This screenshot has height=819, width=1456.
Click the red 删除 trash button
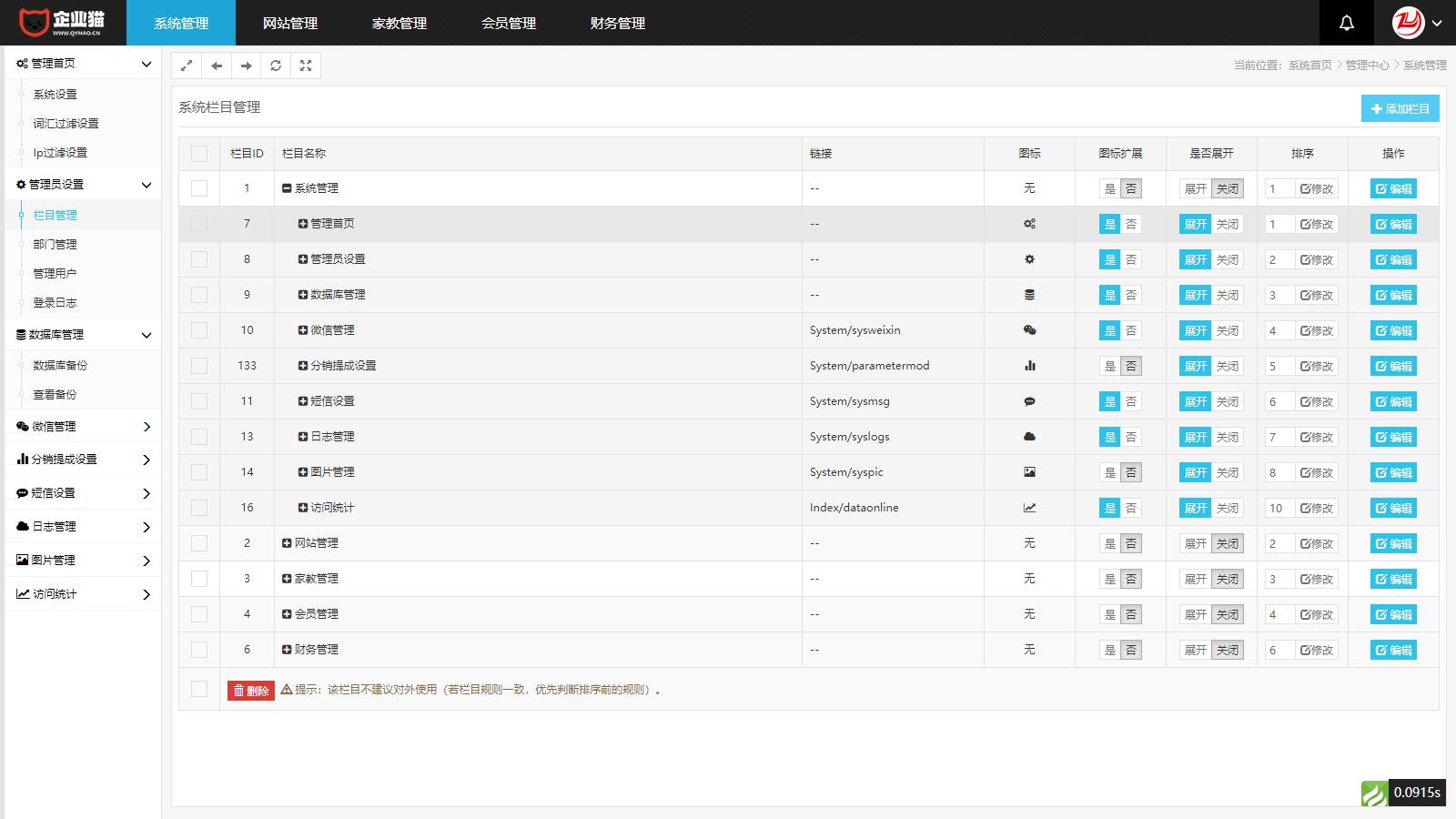point(251,691)
